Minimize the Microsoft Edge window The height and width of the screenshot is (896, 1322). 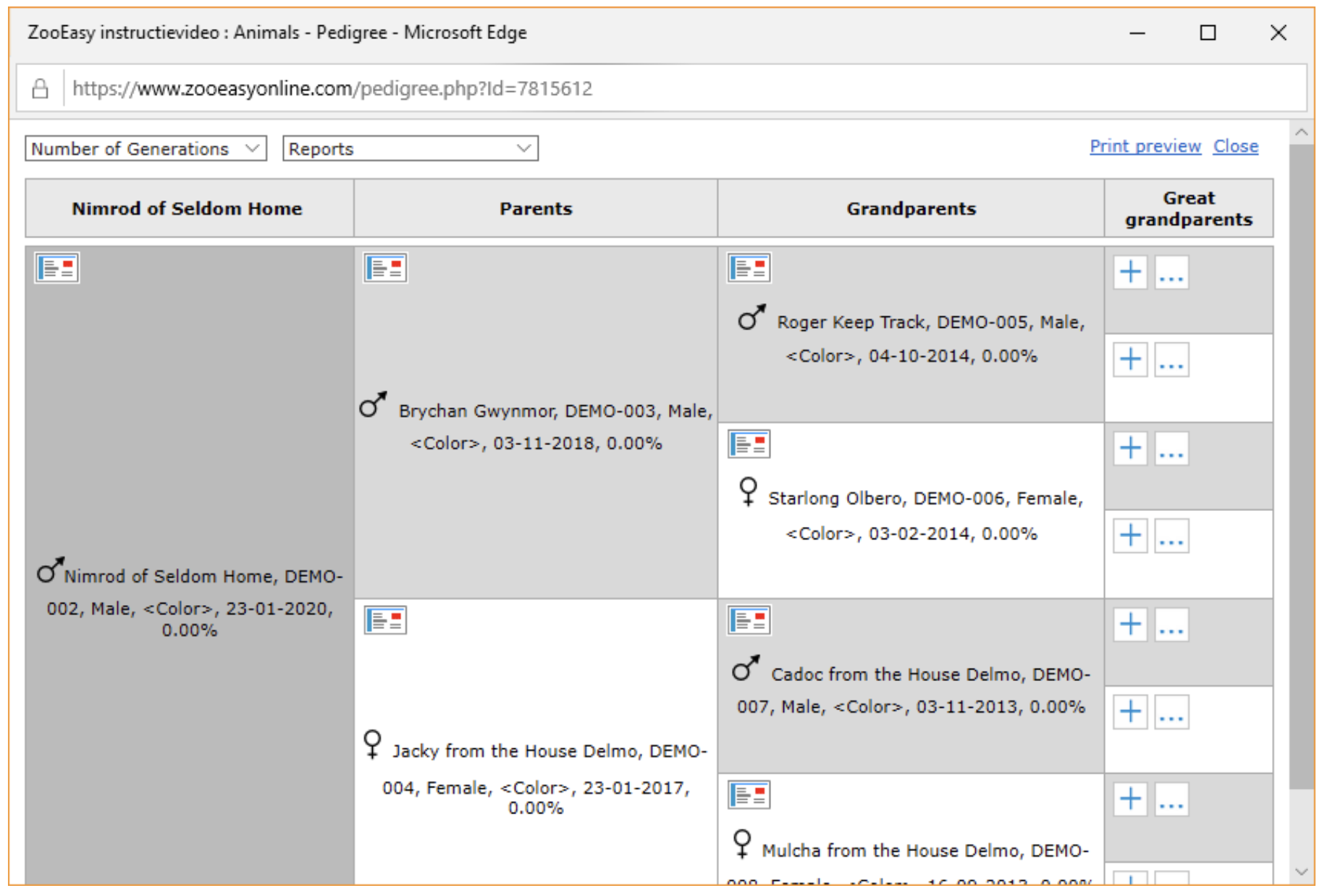coord(1137,33)
